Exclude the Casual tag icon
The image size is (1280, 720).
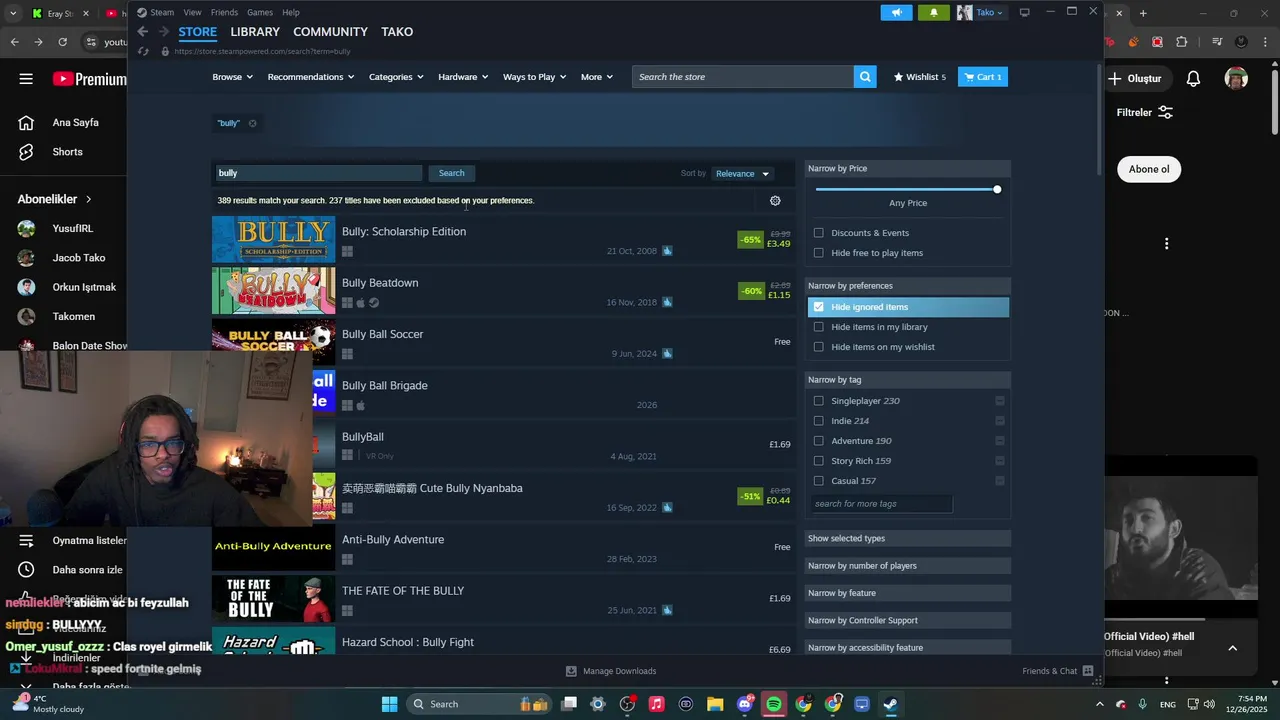[x=1000, y=481]
